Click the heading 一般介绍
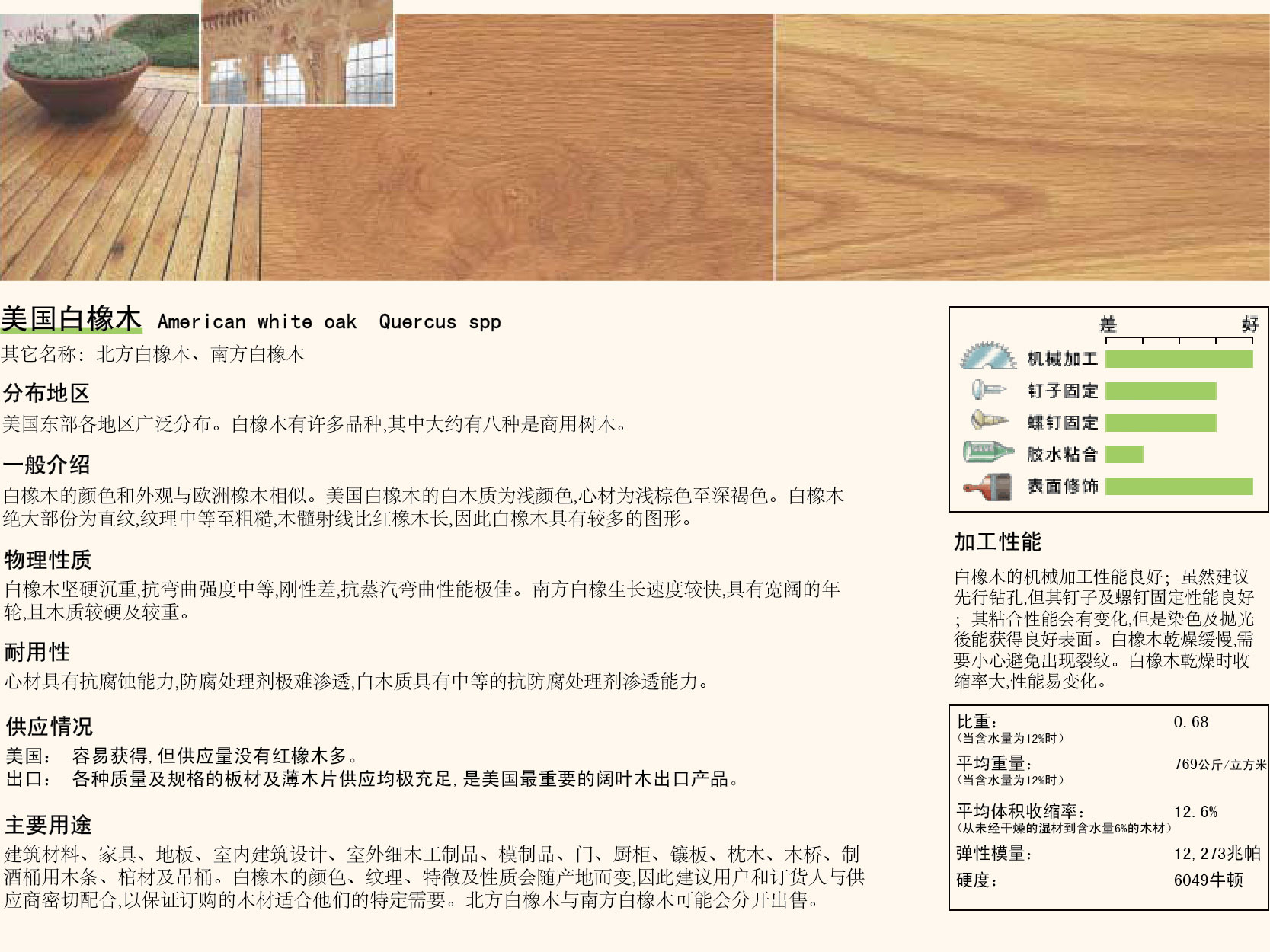Screen dimensions: 1270x952 point(46,465)
